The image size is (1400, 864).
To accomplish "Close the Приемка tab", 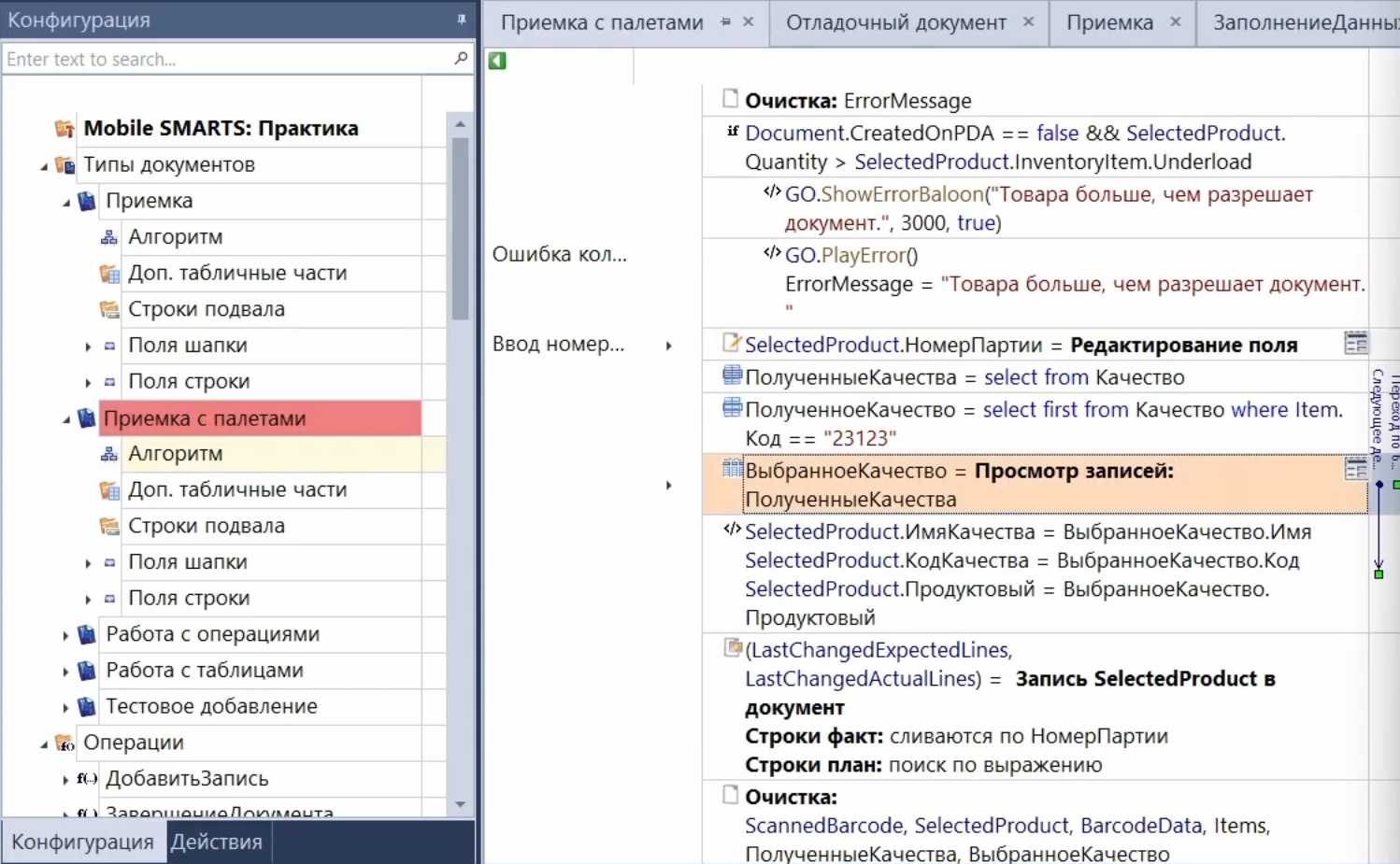I will pyautogui.click(x=1176, y=21).
